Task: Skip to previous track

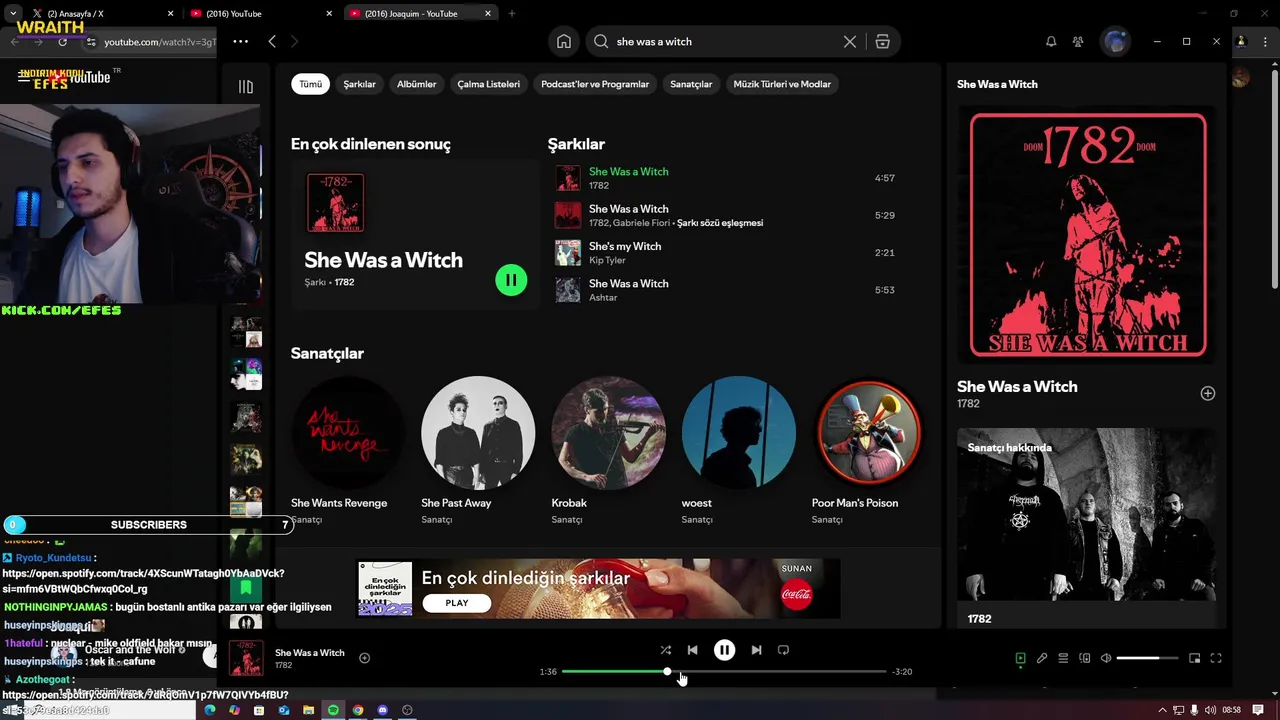Action: coord(692,650)
